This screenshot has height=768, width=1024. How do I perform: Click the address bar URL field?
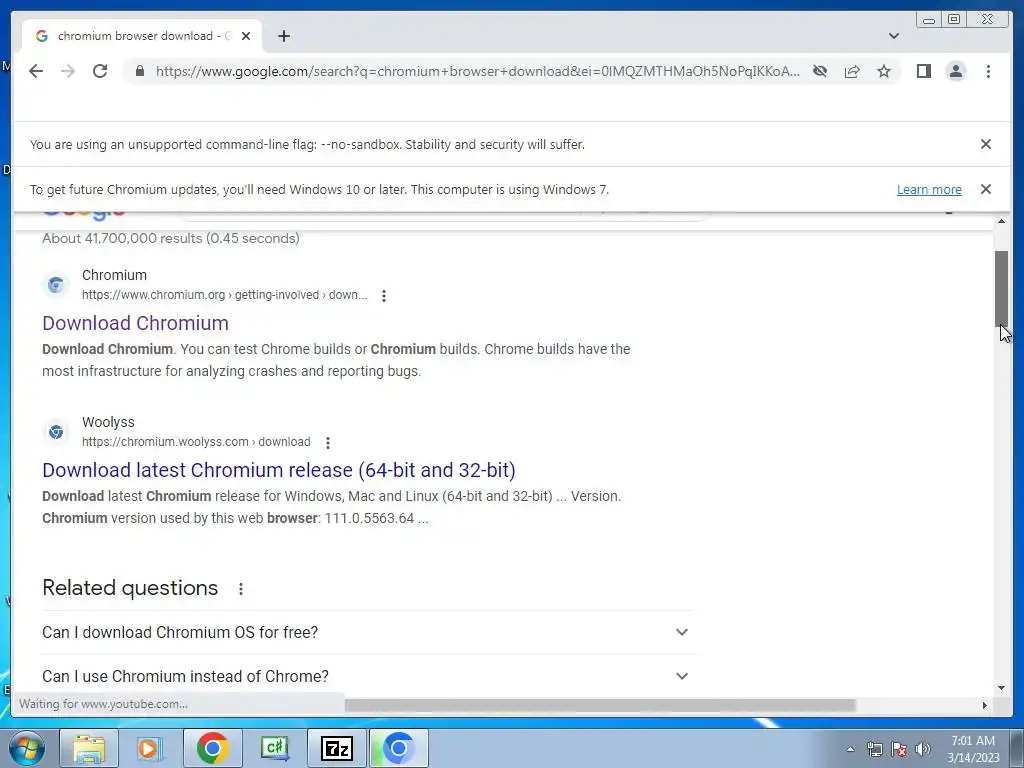coord(477,71)
